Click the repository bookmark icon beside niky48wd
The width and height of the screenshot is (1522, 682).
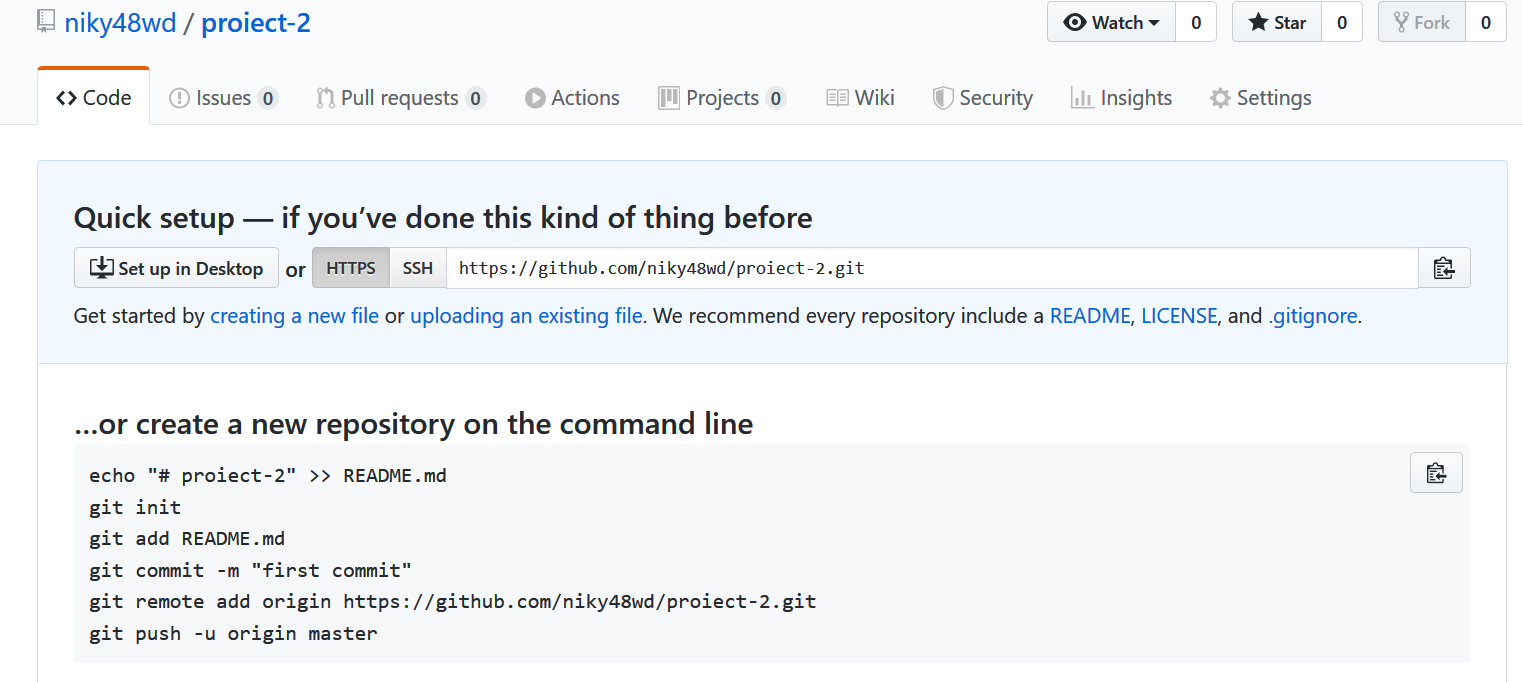(45, 20)
